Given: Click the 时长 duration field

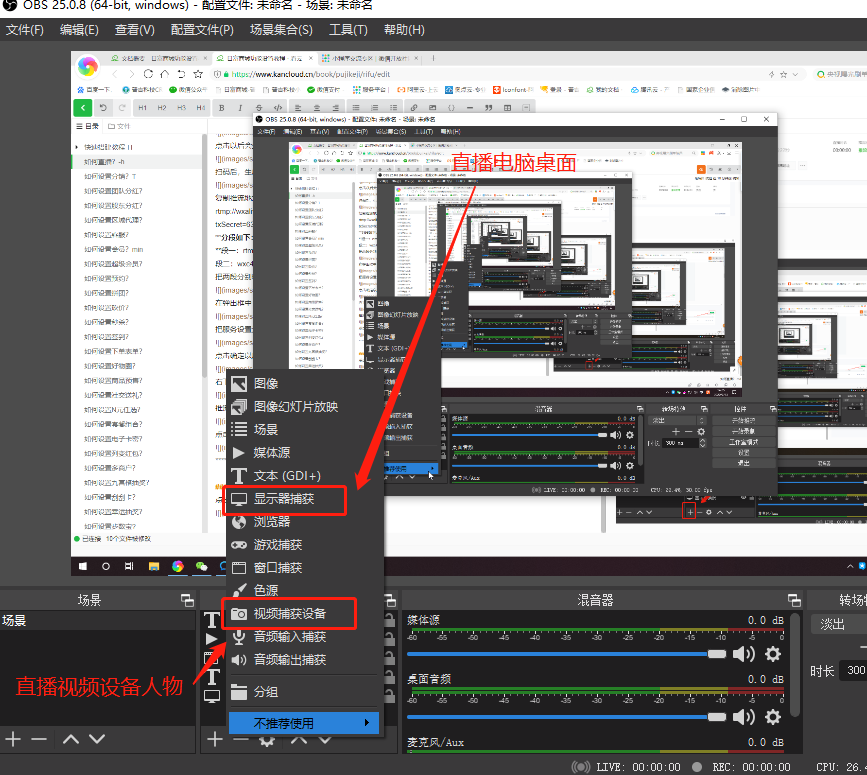Looking at the screenshot, I should 853,671.
